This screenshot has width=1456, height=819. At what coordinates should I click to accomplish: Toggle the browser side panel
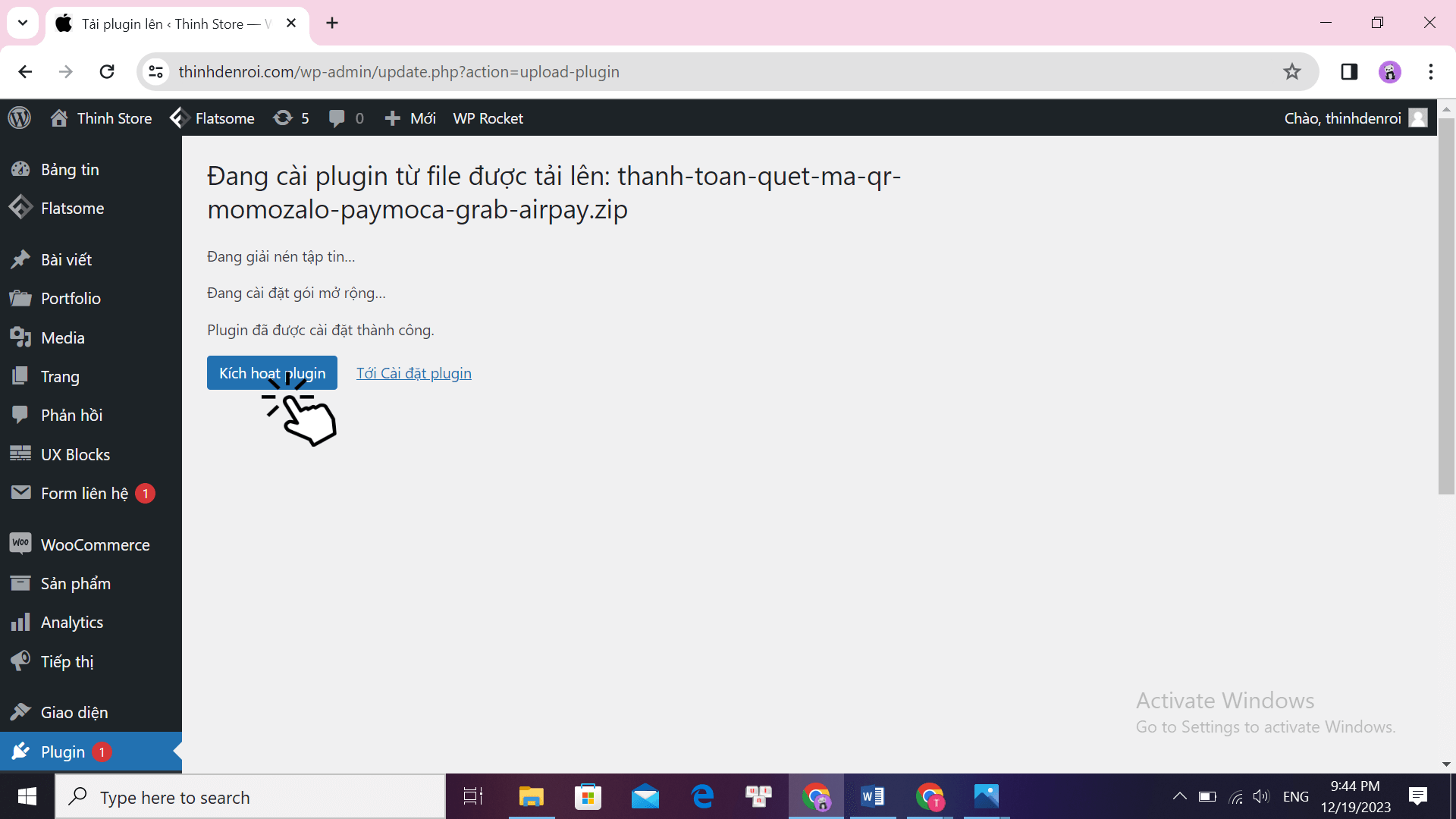click(x=1349, y=71)
